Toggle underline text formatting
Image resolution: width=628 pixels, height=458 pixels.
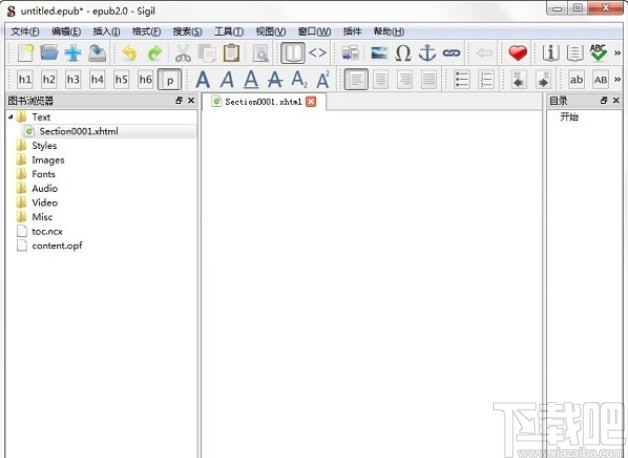click(251, 79)
